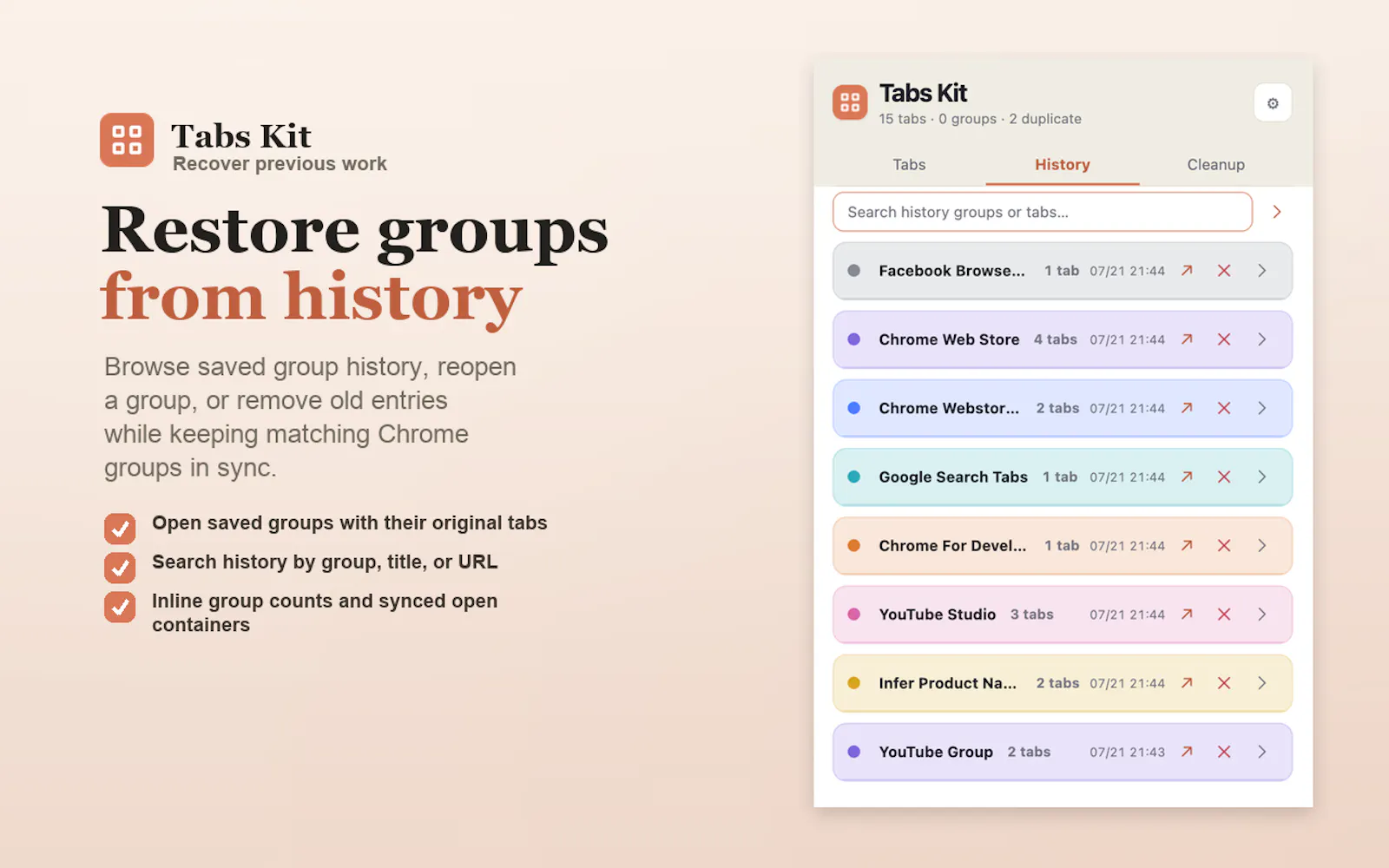Click orange dot of Chrome For Devel...

tap(854, 545)
